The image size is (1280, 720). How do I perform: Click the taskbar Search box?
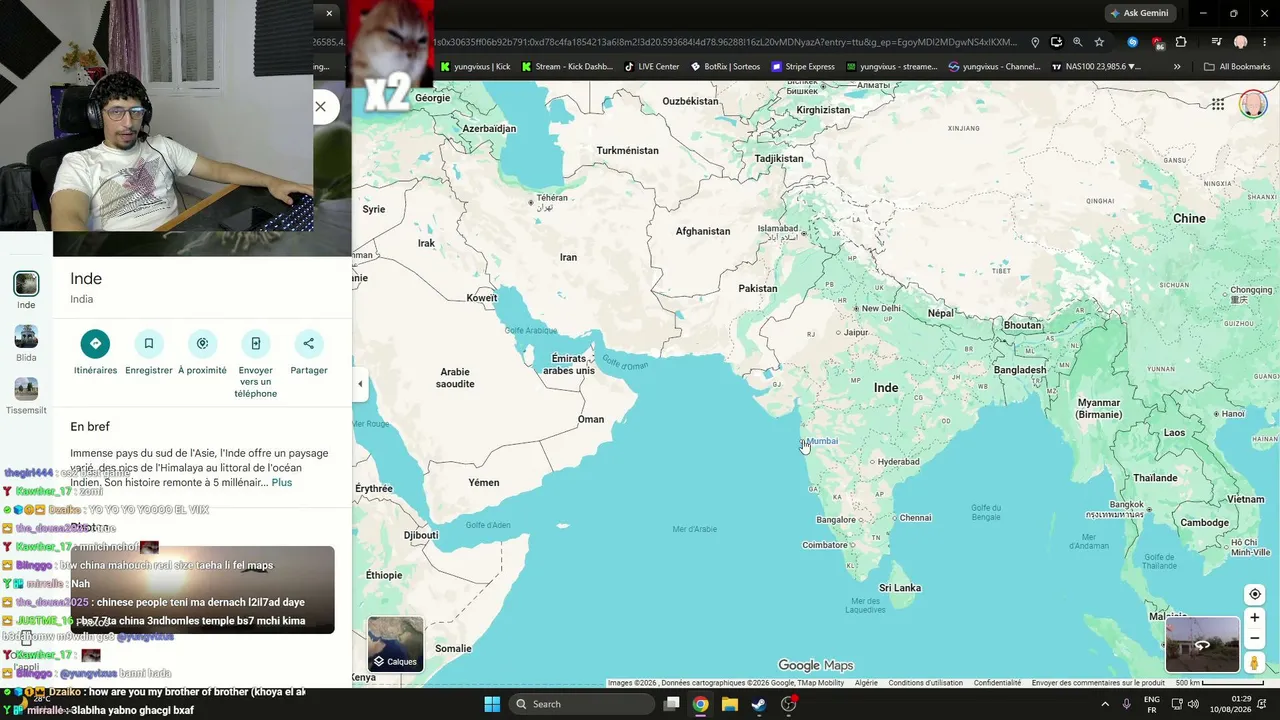(x=582, y=704)
